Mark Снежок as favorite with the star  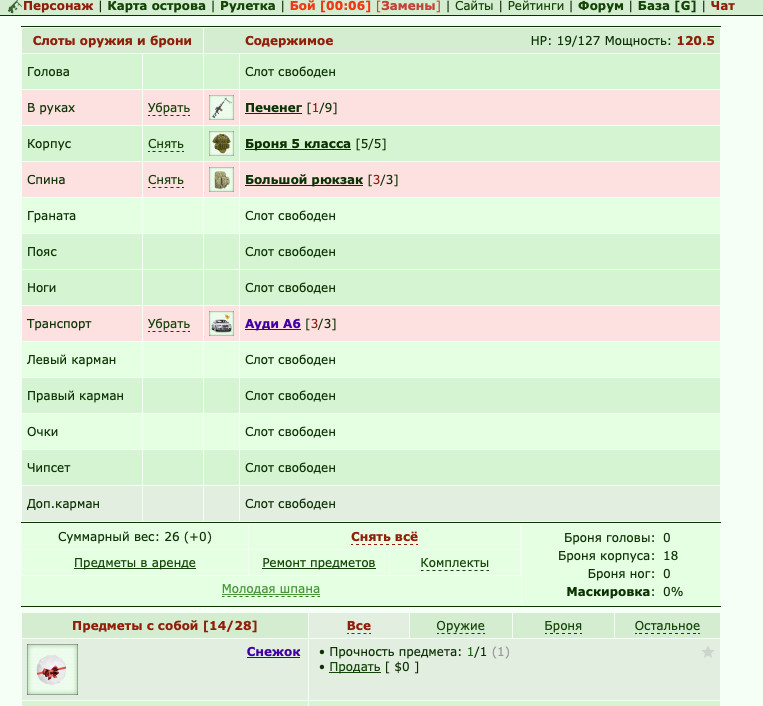click(708, 652)
